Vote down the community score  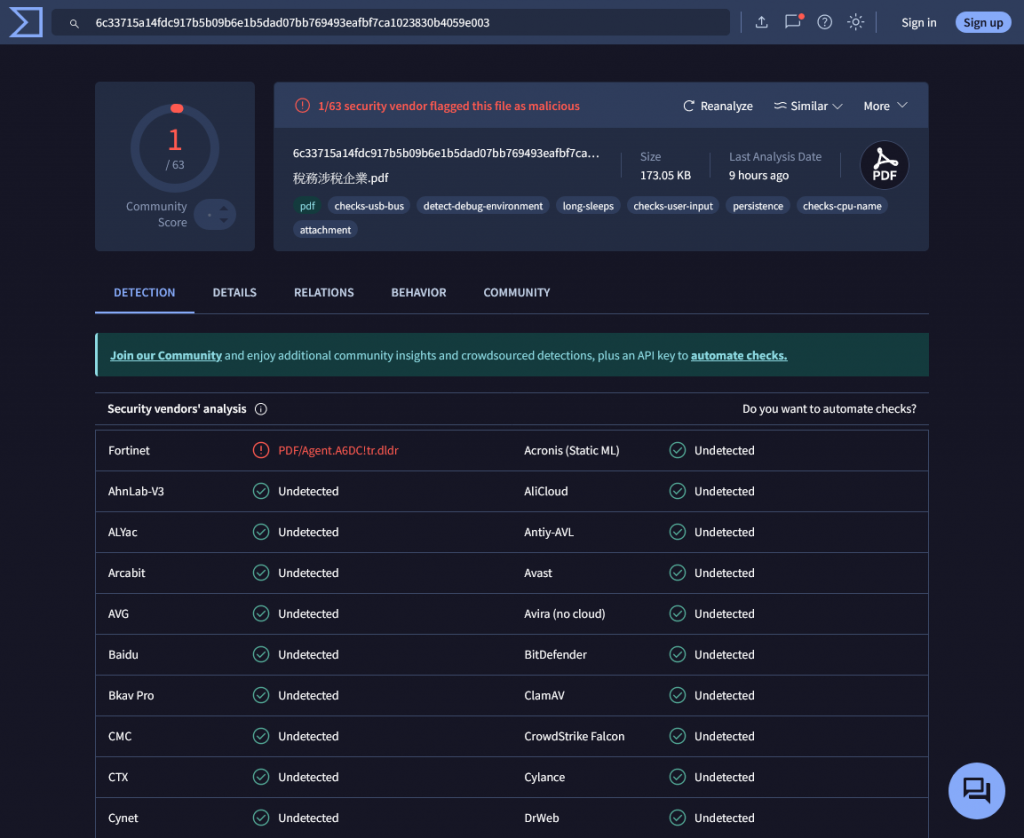pos(224,220)
